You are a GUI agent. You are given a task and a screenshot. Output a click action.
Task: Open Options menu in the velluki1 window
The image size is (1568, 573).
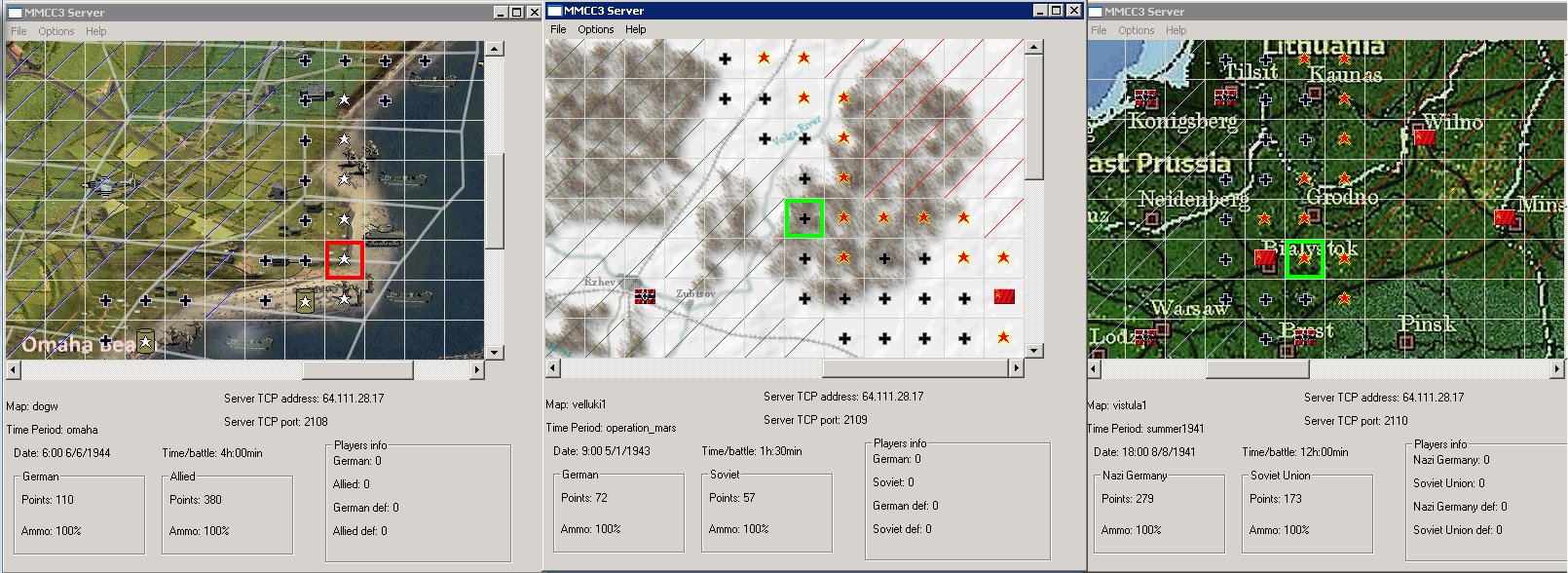click(x=596, y=29)
